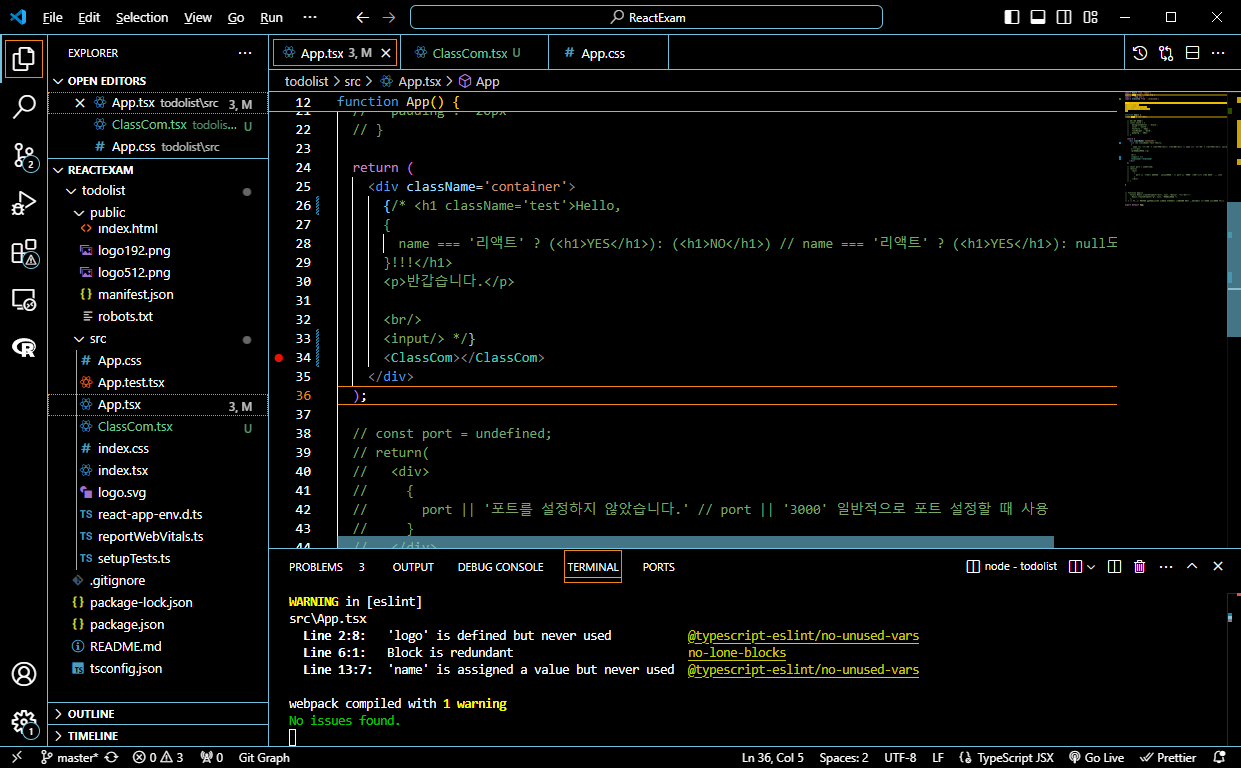The height and width of the screenshot is (768, 1241).
Task: Switch to the Ports panel tab
Action: click(658, 567)
